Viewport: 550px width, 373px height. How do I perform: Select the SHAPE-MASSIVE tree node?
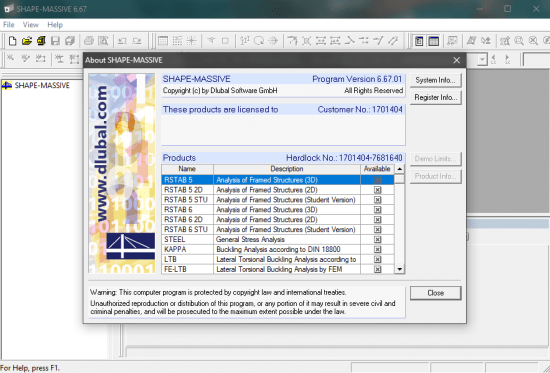pyautogui.click(x=42, y=85)
